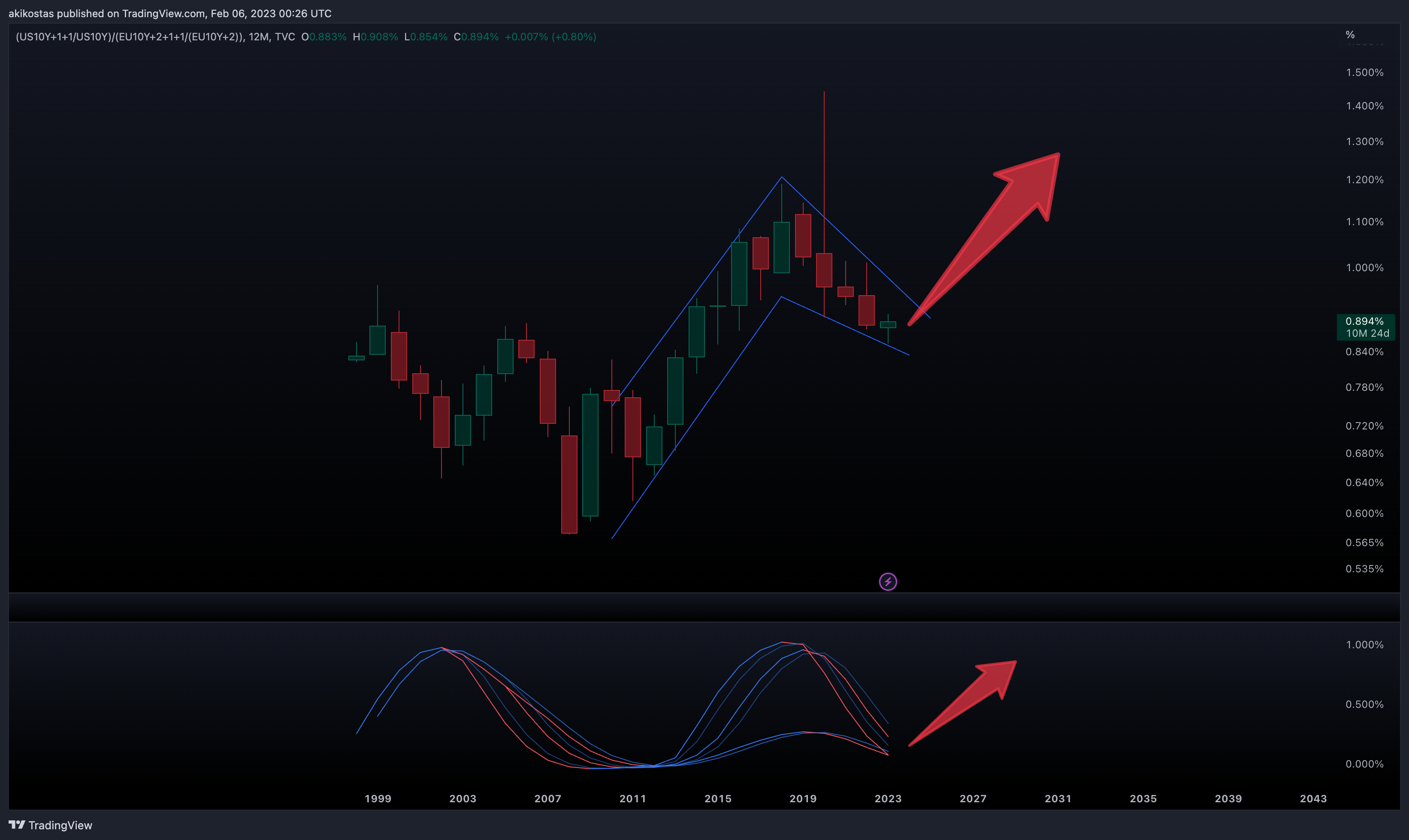Click the 2007 year label on time axis
Image resolution: width=1409 pixels, height=840 pixels.
(547, 798)
